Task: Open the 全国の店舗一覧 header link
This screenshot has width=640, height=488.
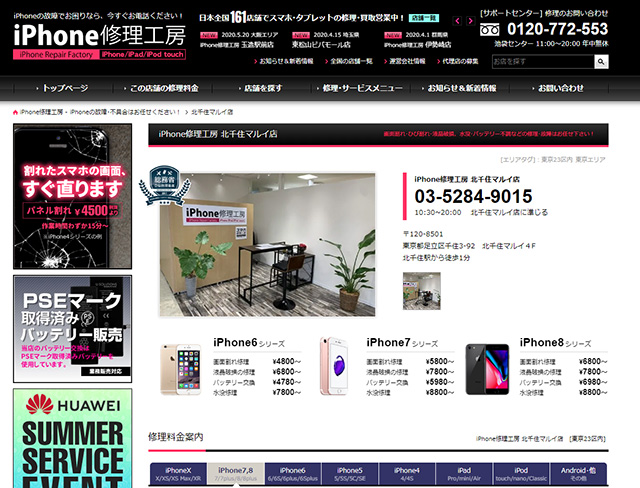Action: click(351, 61)
